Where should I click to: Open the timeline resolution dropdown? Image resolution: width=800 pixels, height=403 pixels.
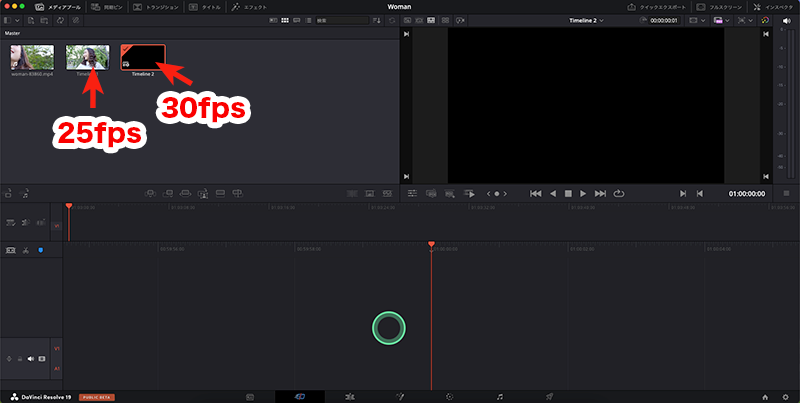721,20
